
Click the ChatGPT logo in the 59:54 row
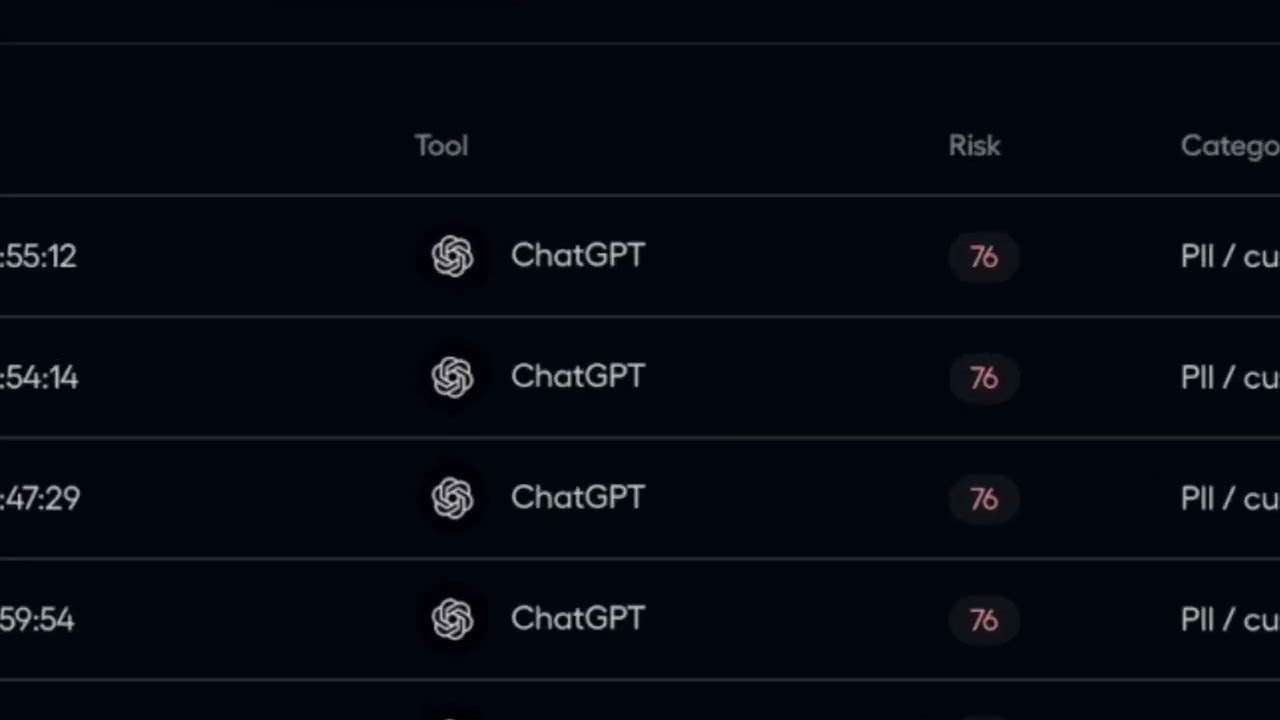click(x=452, y=619)
